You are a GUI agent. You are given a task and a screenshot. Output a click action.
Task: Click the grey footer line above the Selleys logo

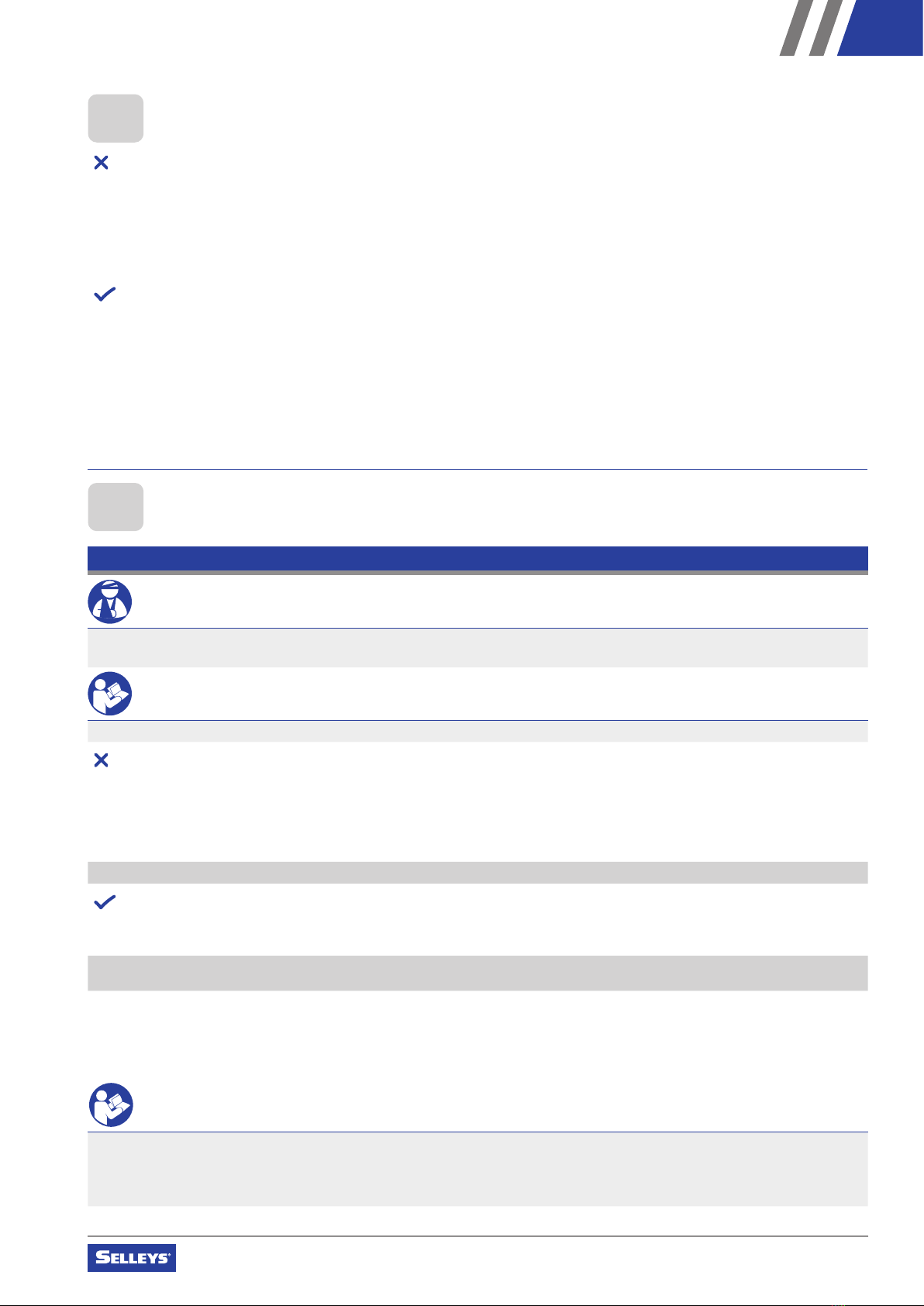[478, 1236]
